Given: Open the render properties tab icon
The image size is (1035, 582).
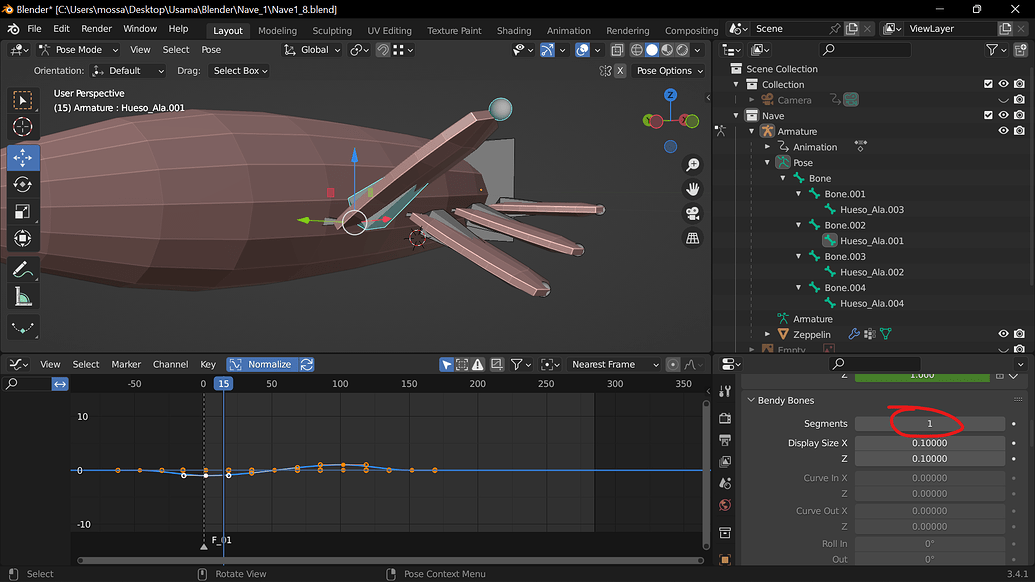Looking at the screenshot, I should tap(725, 418).
